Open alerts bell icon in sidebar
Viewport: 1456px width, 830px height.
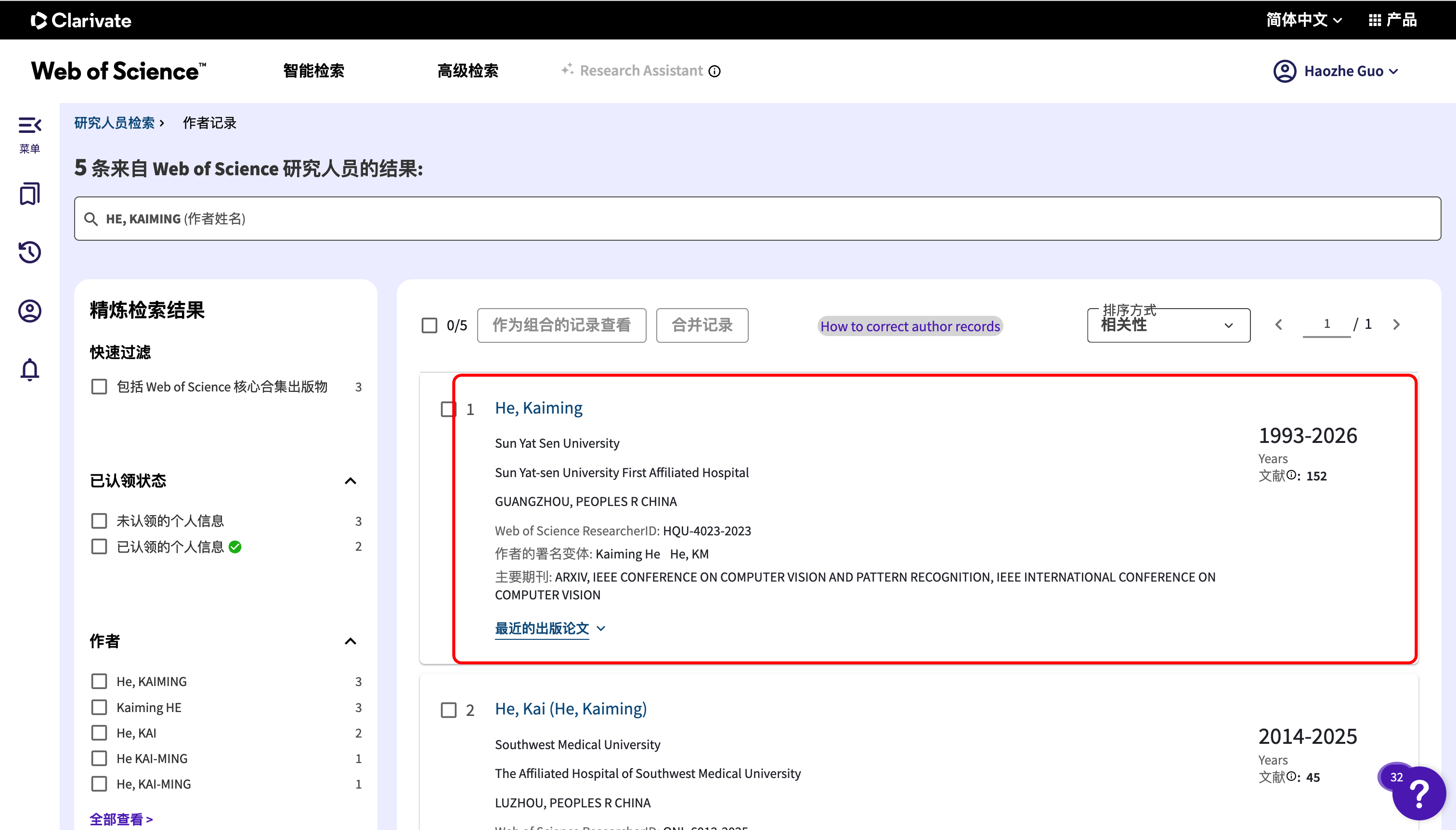click(30, 370)
